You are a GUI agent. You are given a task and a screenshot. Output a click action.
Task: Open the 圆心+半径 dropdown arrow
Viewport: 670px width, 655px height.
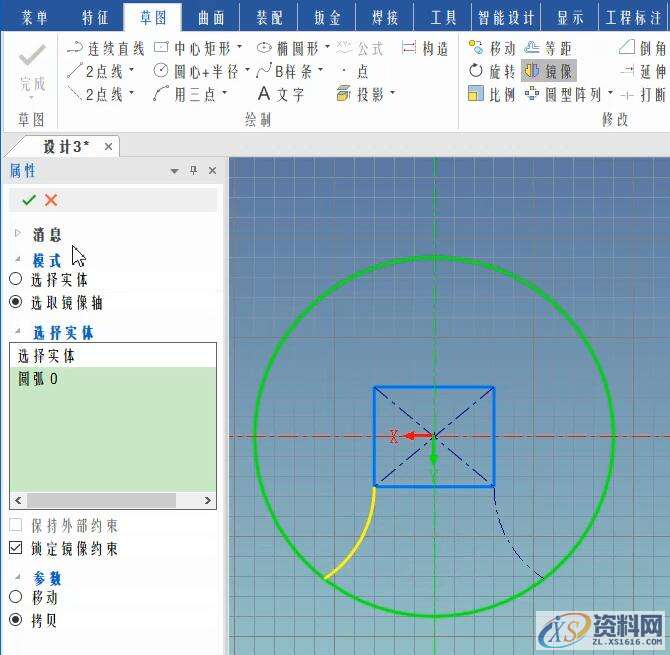247,69
